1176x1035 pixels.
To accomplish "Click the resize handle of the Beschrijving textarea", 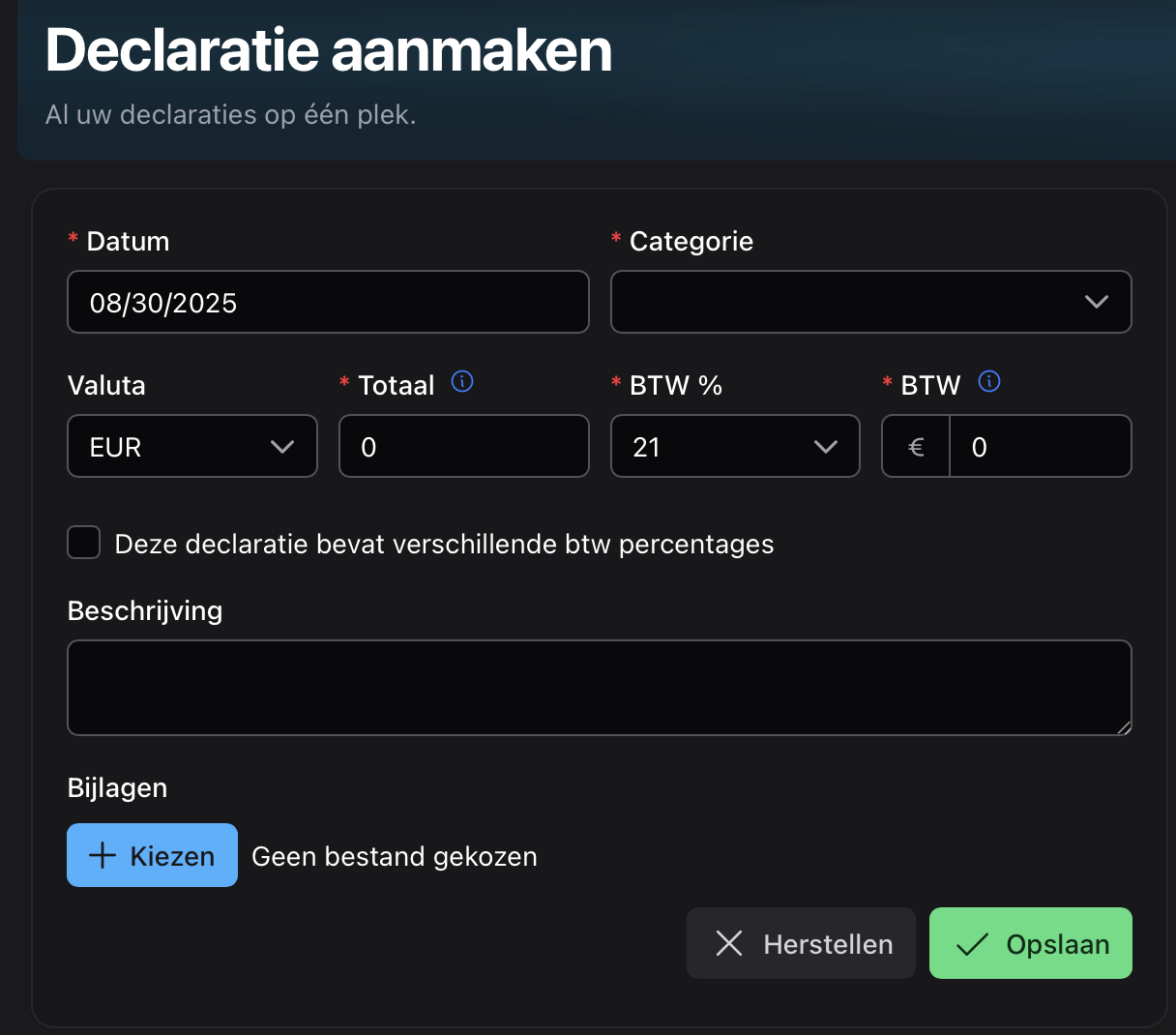I will point(1123,726).
